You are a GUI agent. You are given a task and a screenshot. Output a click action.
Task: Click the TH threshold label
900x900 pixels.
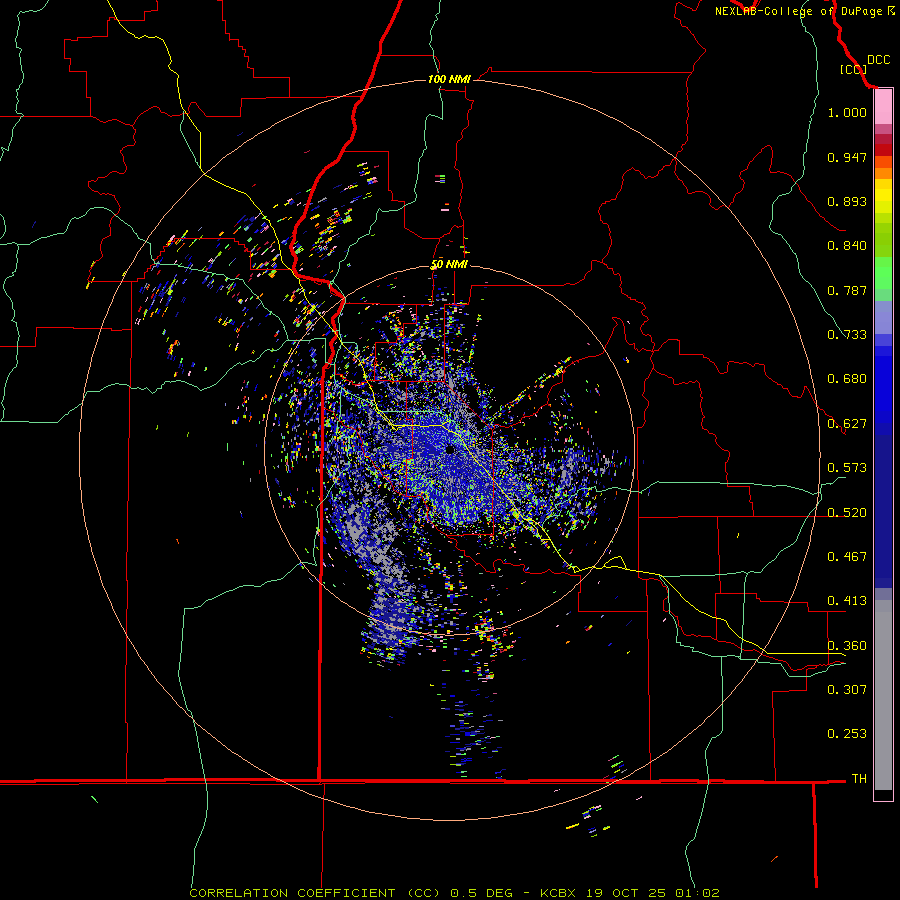859,779
